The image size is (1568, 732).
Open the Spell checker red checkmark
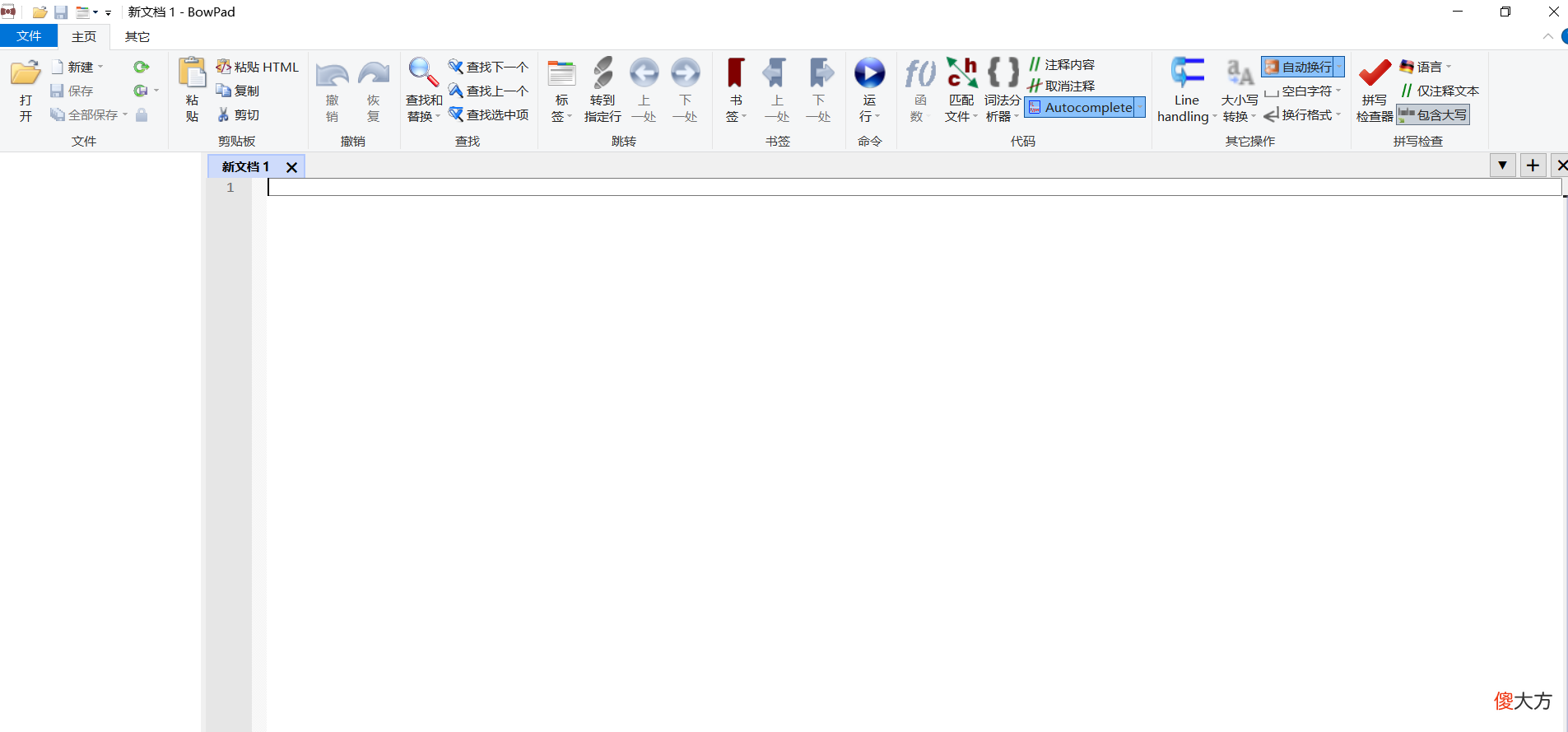coord(1375,72)
